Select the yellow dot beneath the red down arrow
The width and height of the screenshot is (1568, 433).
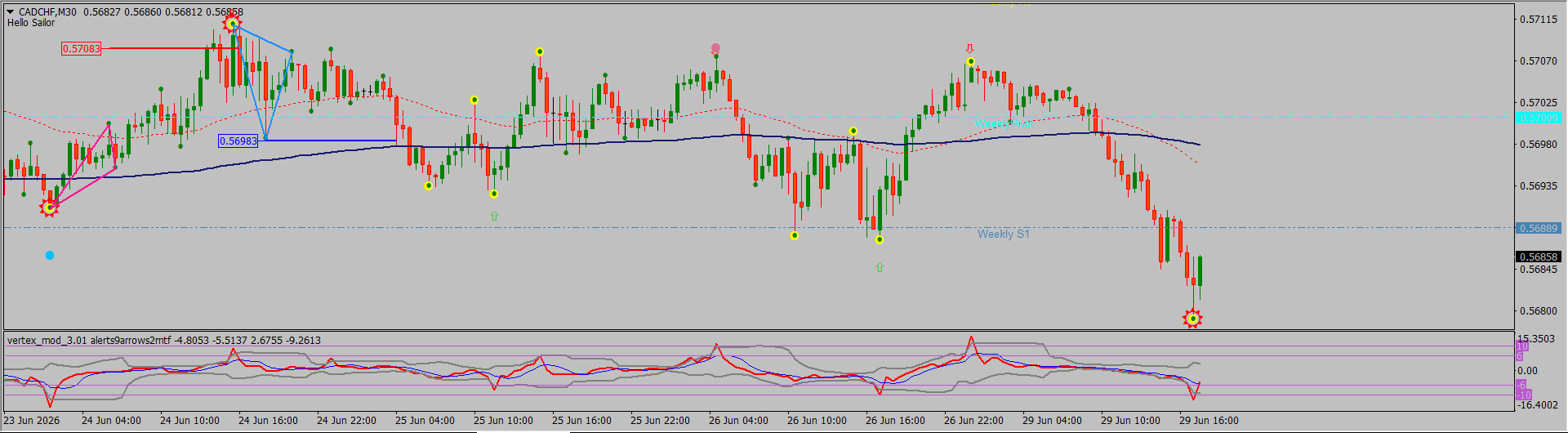click(x=970, y=62)
